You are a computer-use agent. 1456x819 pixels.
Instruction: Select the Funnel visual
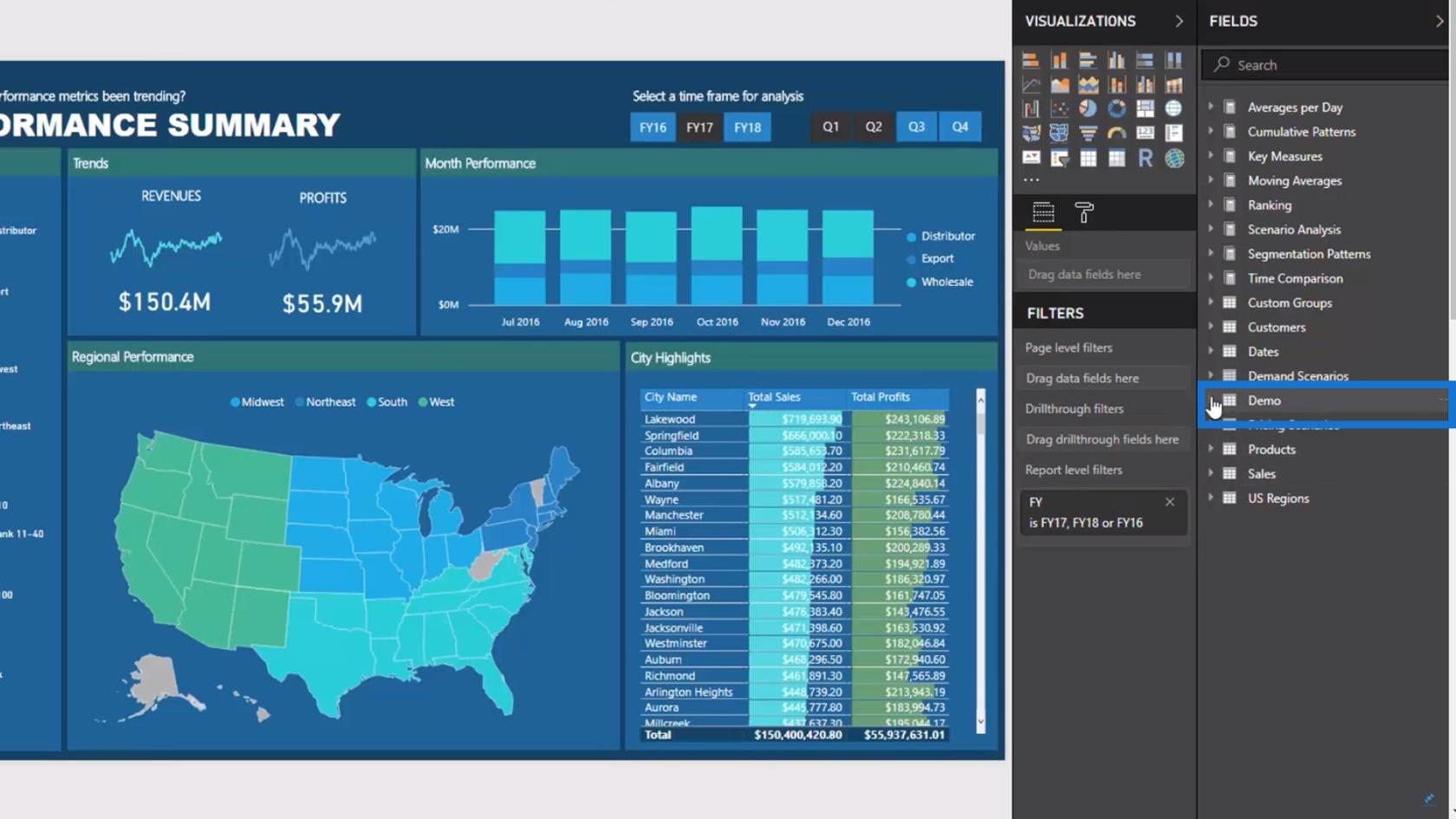point(1088,133)
